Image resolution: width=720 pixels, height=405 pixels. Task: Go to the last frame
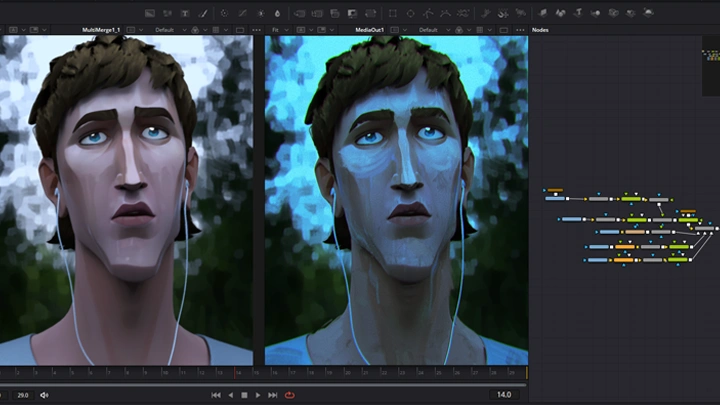click(x=273, y=395)
